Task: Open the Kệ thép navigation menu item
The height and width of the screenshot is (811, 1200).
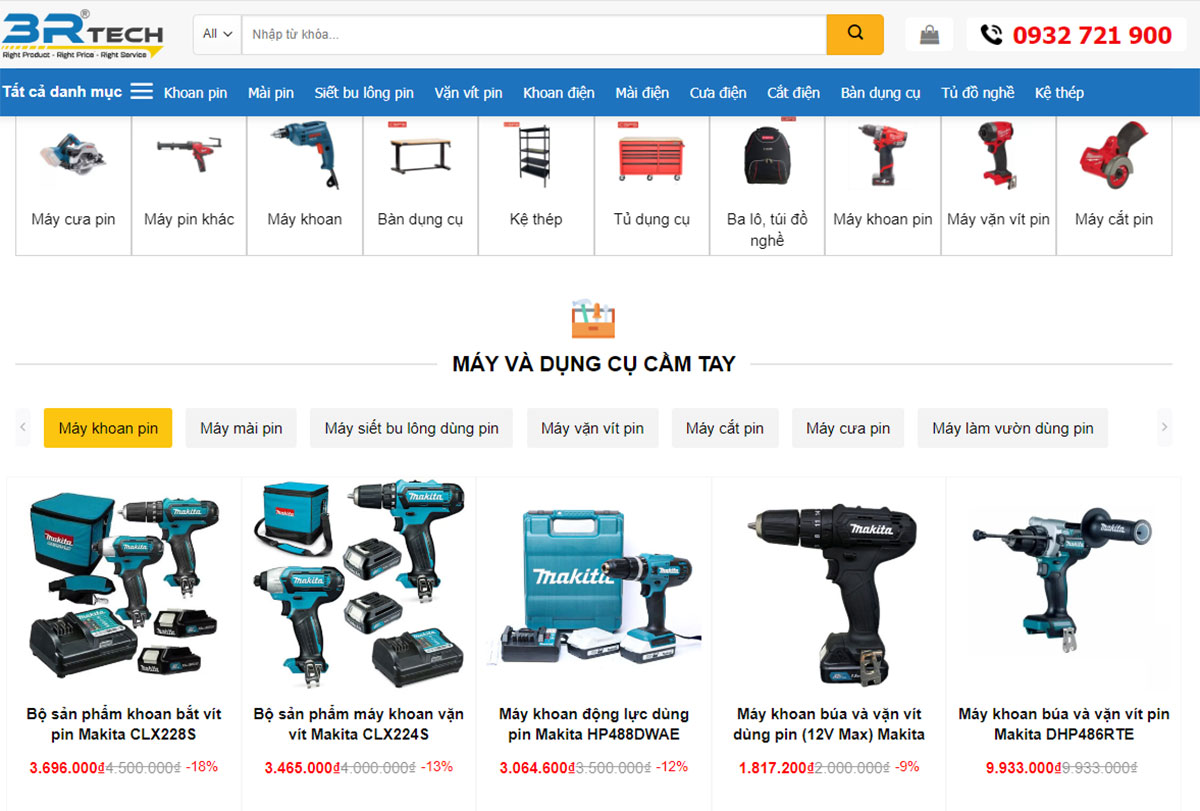Action: (1059, 93)
